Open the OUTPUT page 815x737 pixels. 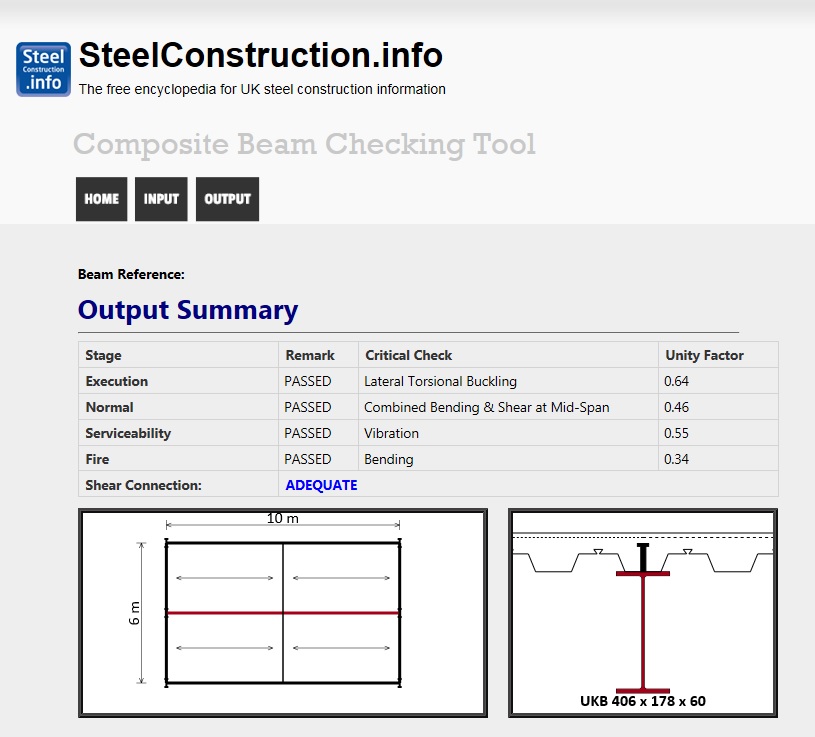pyautogui.click(x=227, y=199)
